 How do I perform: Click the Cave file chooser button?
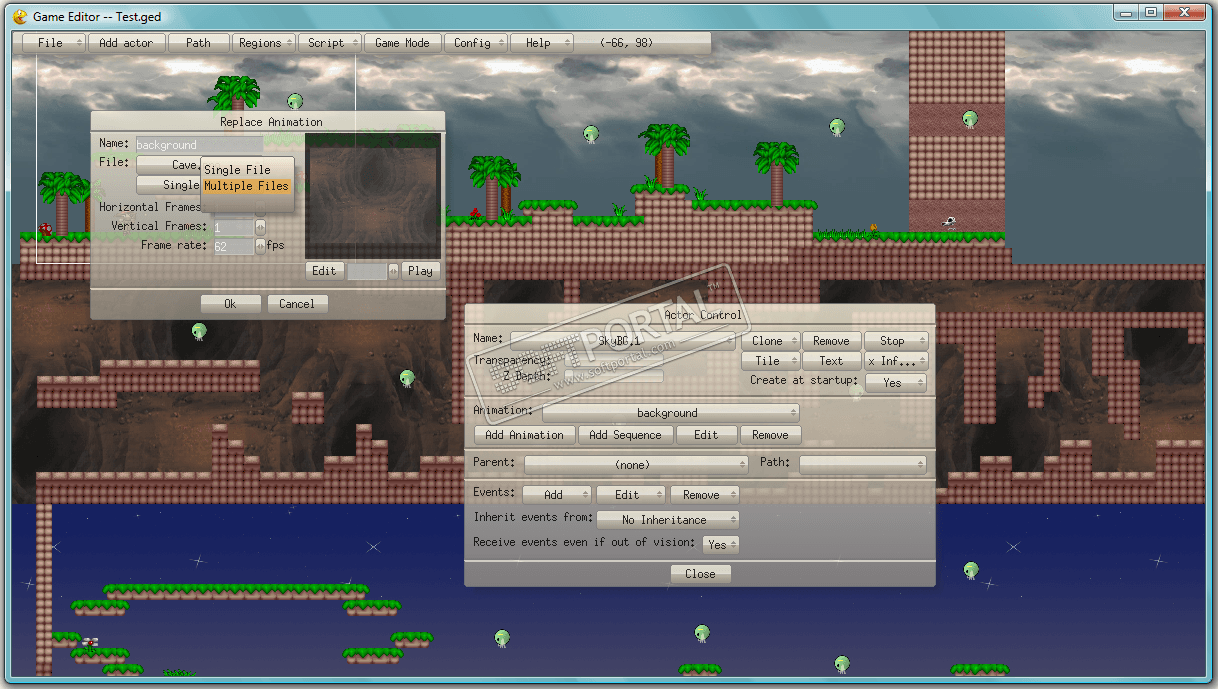[x=168, y=165]
